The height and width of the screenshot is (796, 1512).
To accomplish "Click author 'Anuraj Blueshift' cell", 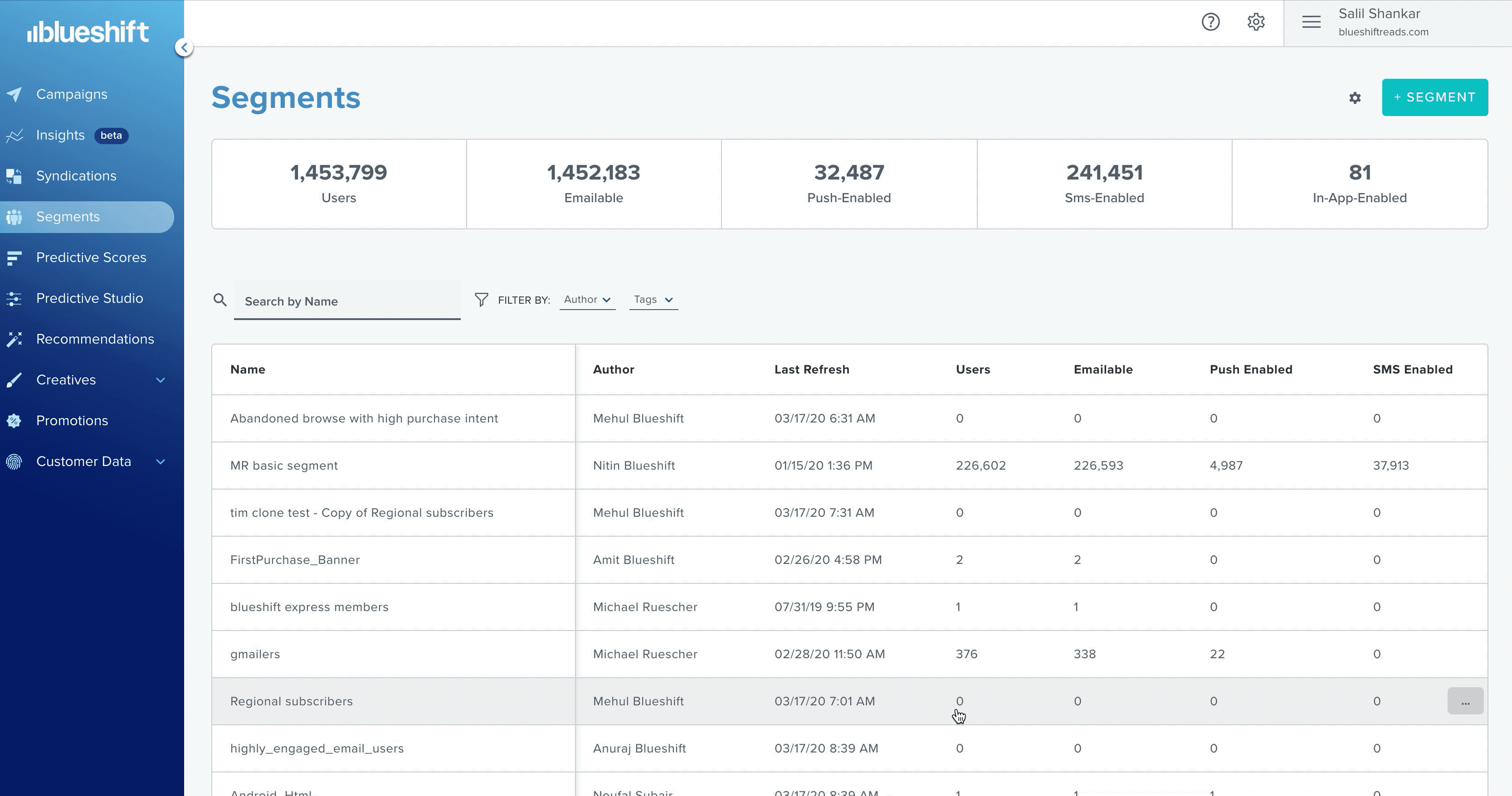I will (639, 748).
